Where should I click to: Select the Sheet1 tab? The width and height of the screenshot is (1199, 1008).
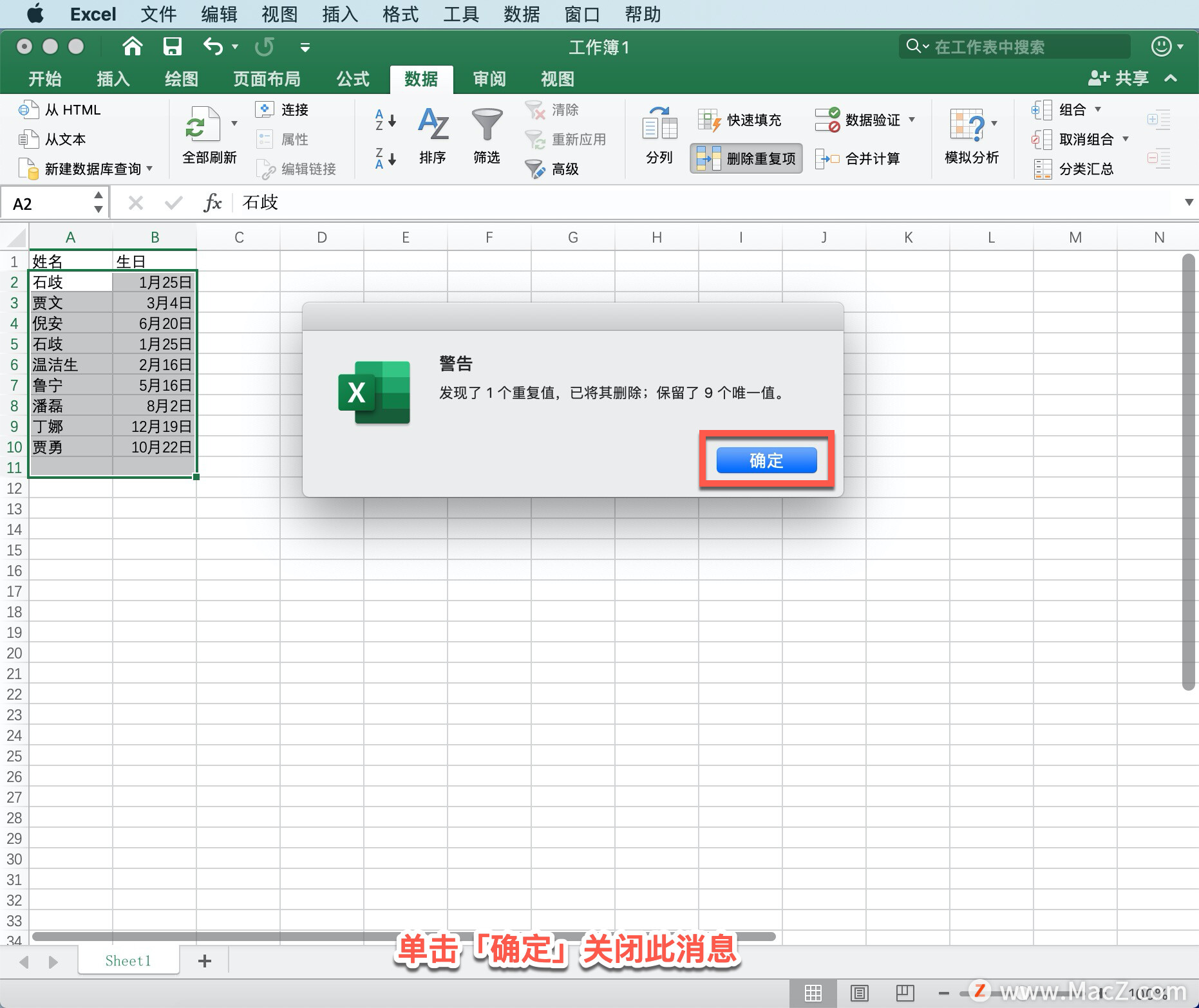(128, 961)
